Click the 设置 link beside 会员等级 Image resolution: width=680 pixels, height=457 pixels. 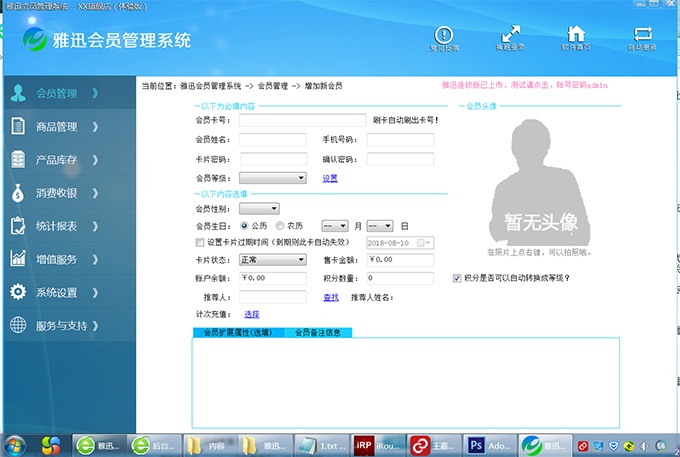coord(330,179)
